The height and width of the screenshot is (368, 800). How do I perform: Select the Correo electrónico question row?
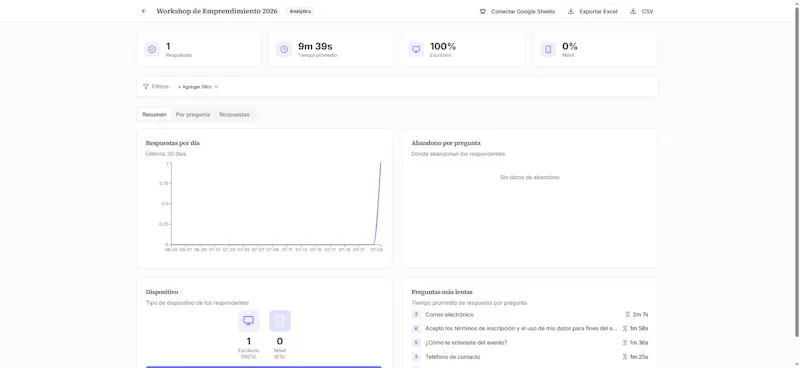click(530, 315)
